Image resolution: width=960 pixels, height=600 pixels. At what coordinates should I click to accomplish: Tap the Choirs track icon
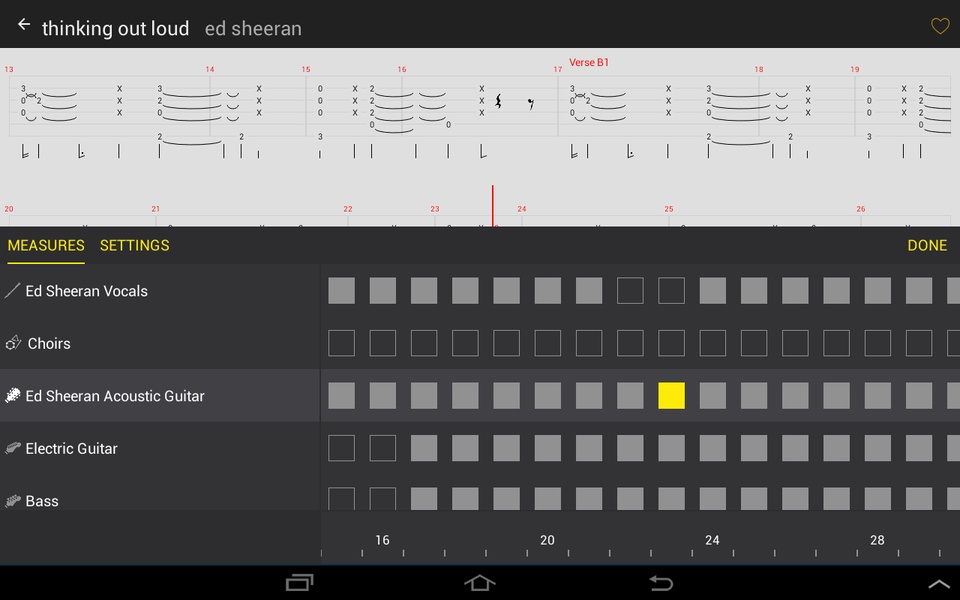coord(13,343)
